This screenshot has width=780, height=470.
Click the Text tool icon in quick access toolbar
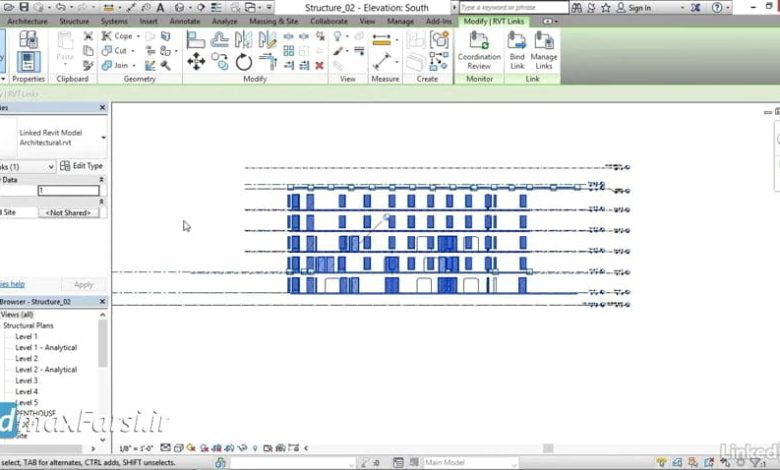tap(160, 7)
